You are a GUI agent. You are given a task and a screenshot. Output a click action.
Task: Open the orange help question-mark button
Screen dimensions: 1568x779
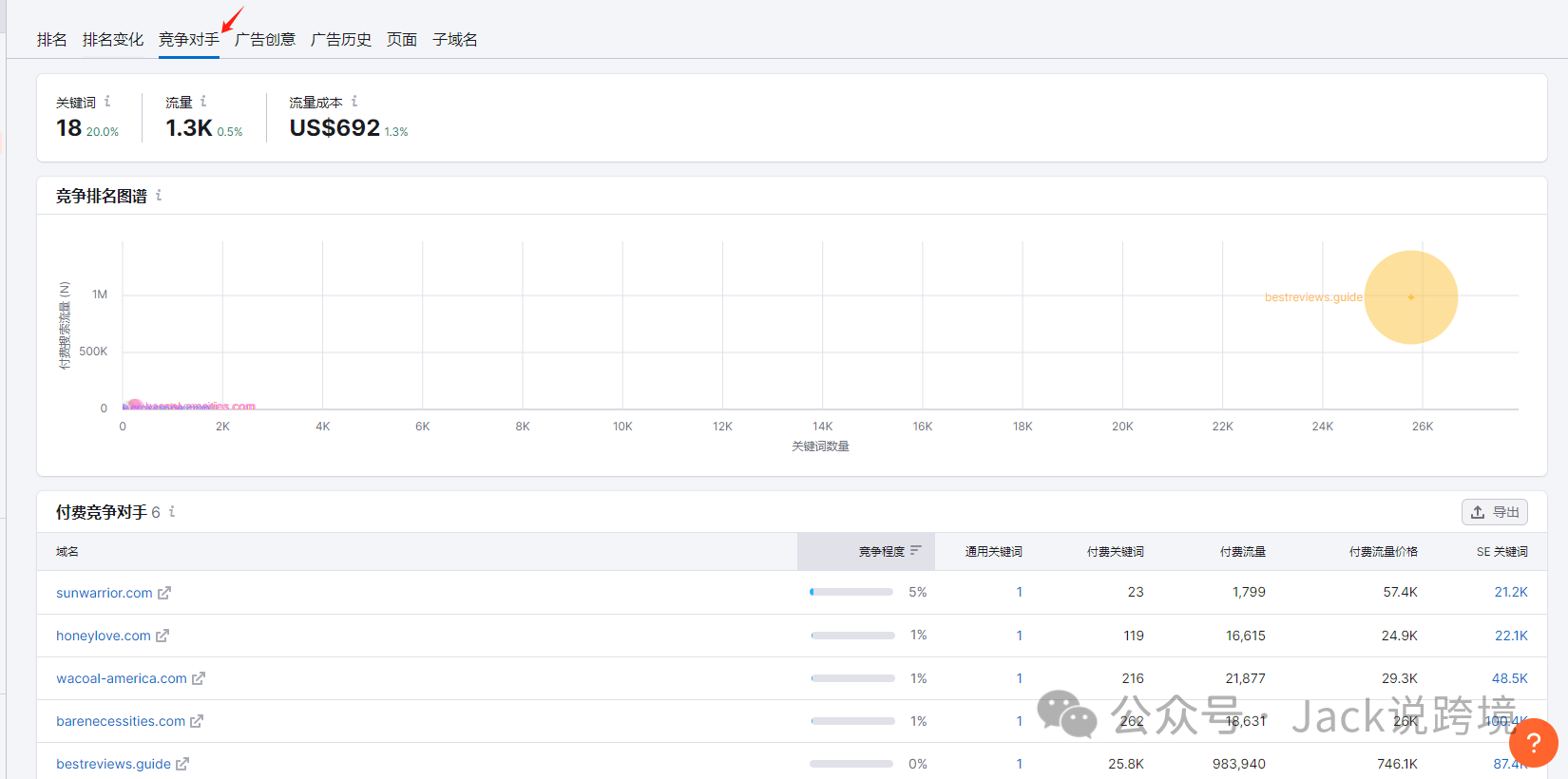click(x=1534, y=743)
